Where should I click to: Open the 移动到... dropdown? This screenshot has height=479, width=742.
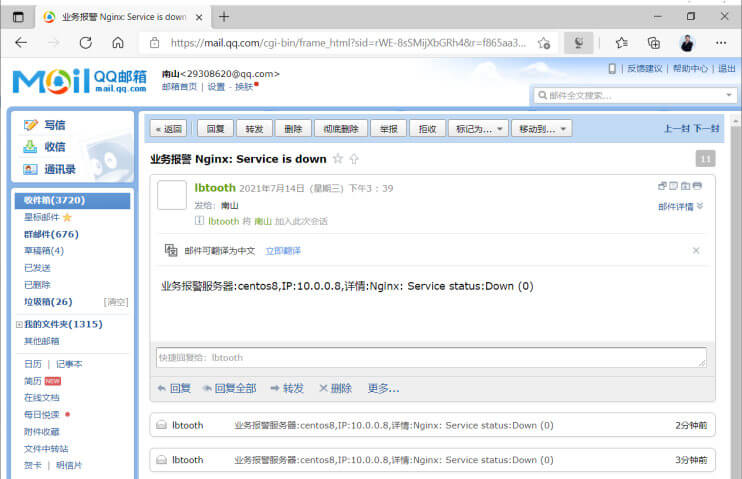point(542,129)
